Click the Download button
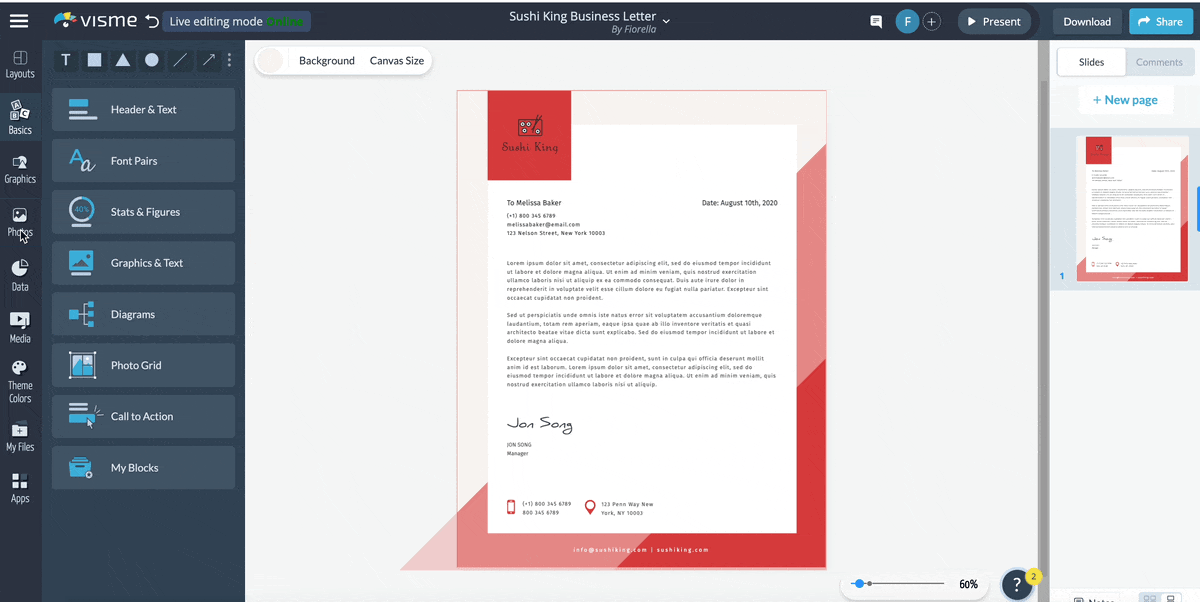Screen dimensions: 1200x602 [1086, 21]
